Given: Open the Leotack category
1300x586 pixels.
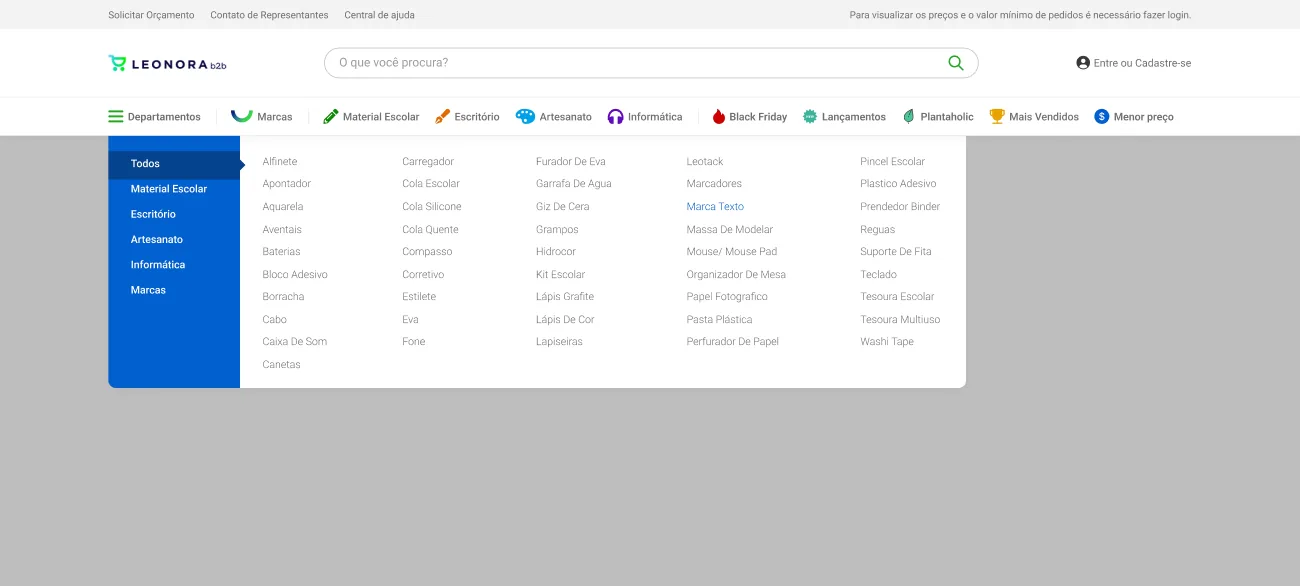Looking at the screenshot, I should (705, 161).
